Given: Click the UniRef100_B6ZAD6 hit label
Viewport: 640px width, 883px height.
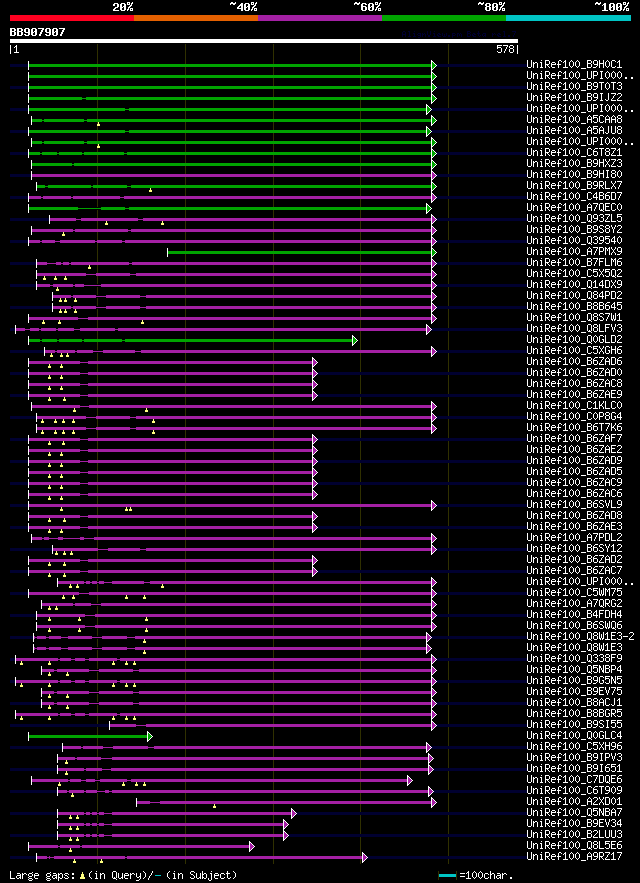Looking at the screenshot, I should (574, 362).
